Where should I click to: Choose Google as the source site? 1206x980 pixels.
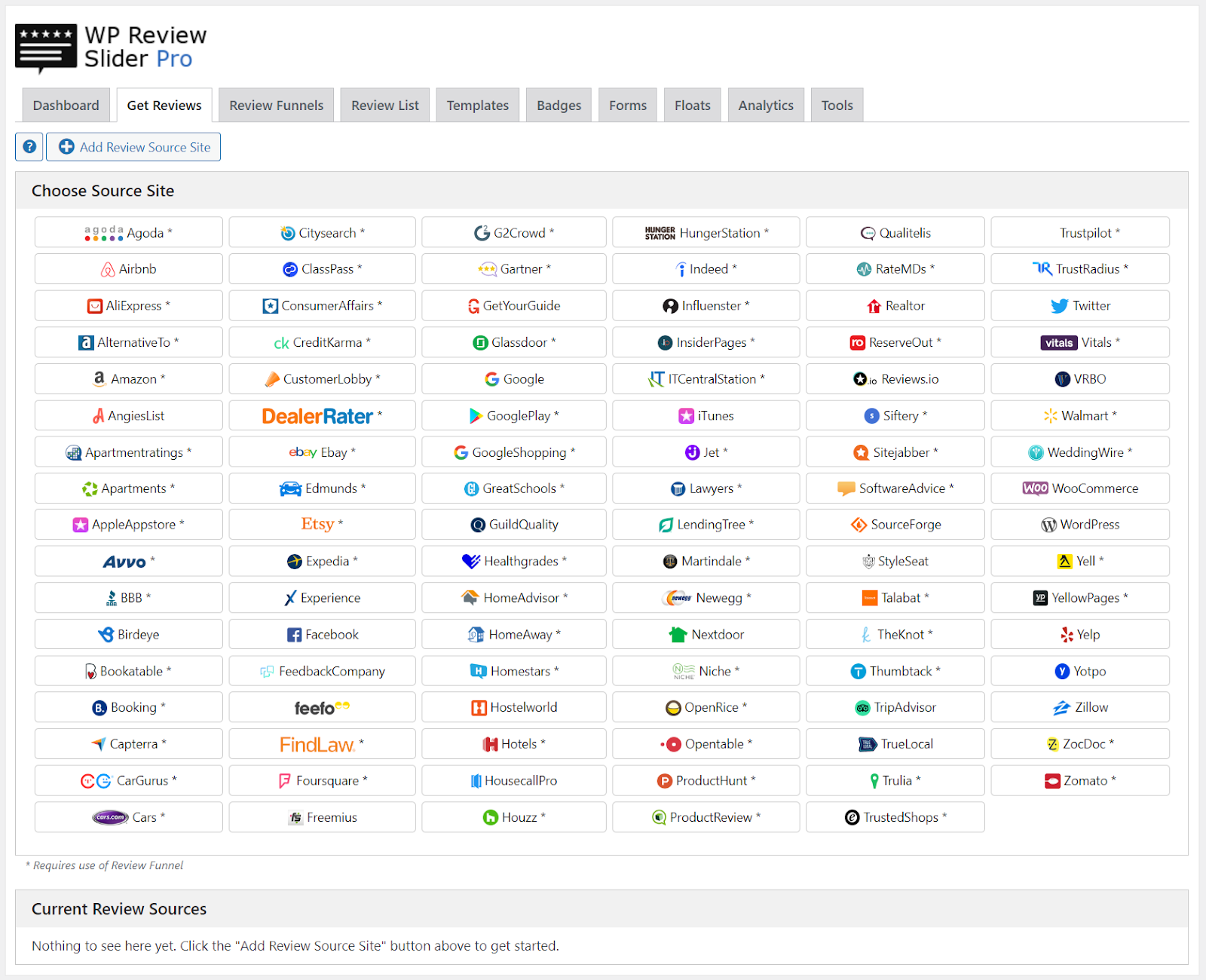pyautogui.click(x=514, y=379)
